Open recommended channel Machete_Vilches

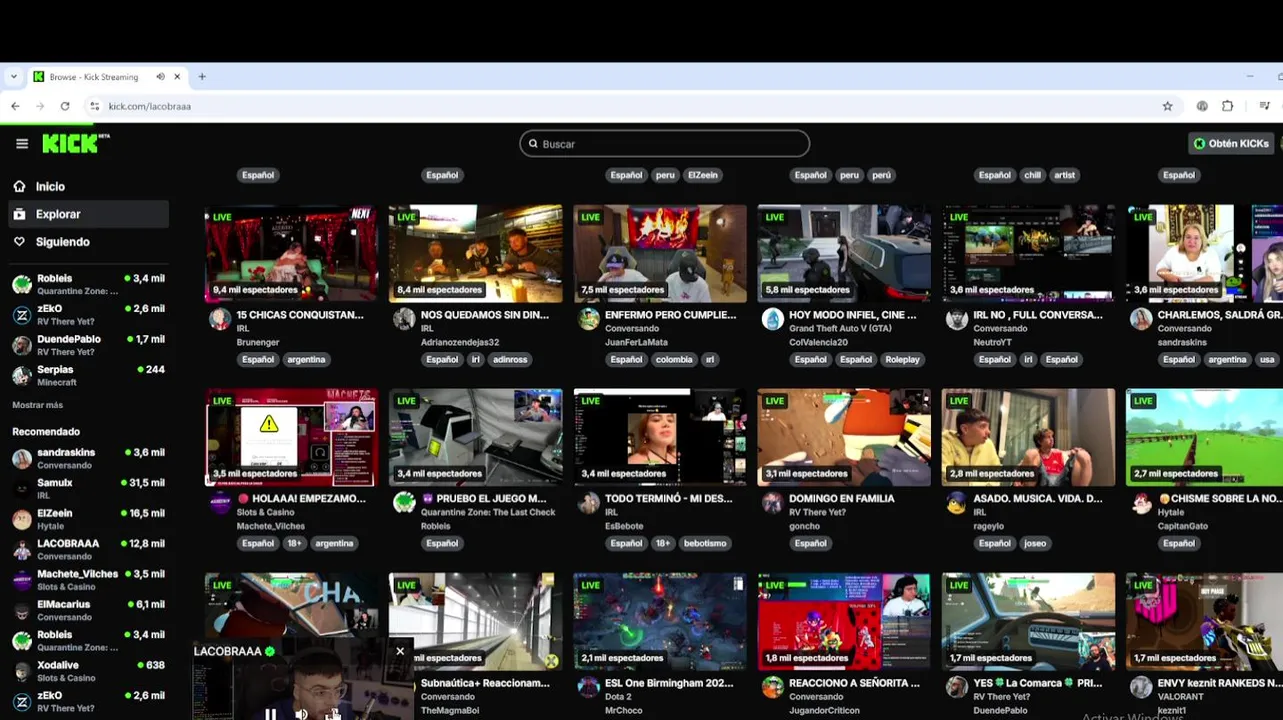[x=88, y=579]
